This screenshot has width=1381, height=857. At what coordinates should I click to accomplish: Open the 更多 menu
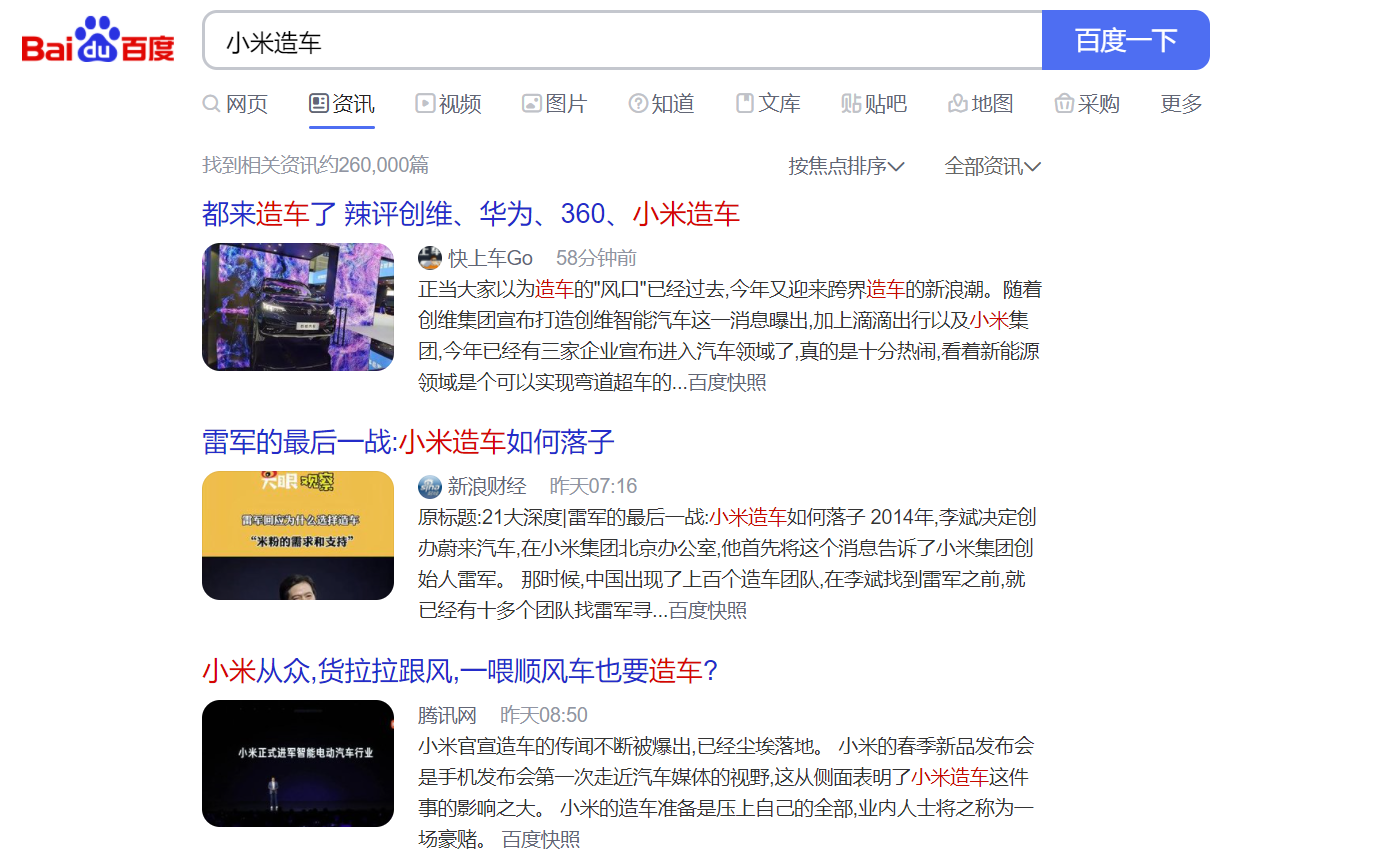(1181, 103)
